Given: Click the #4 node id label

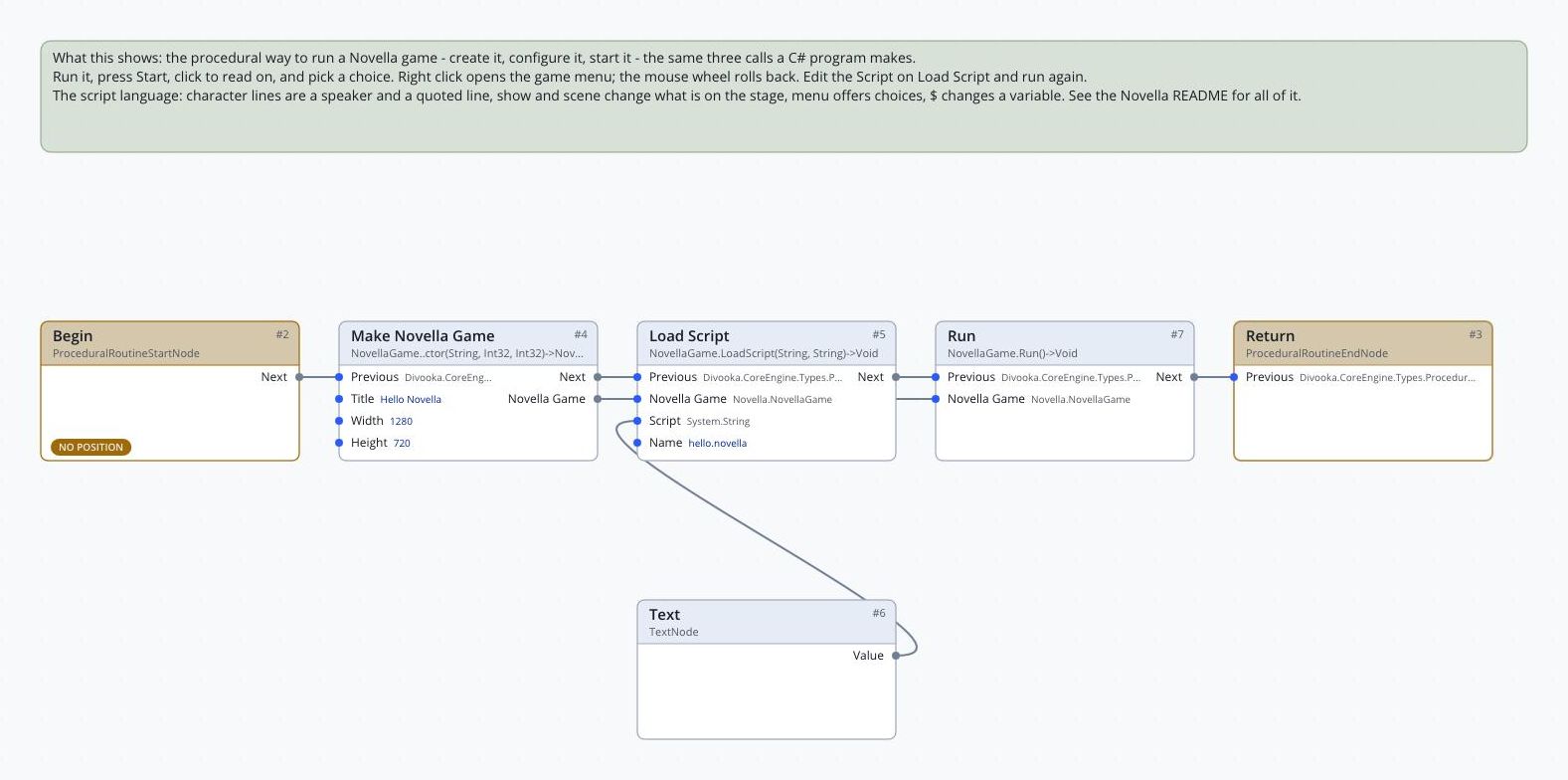Looking at the screenshot, I should pos(581,334).
